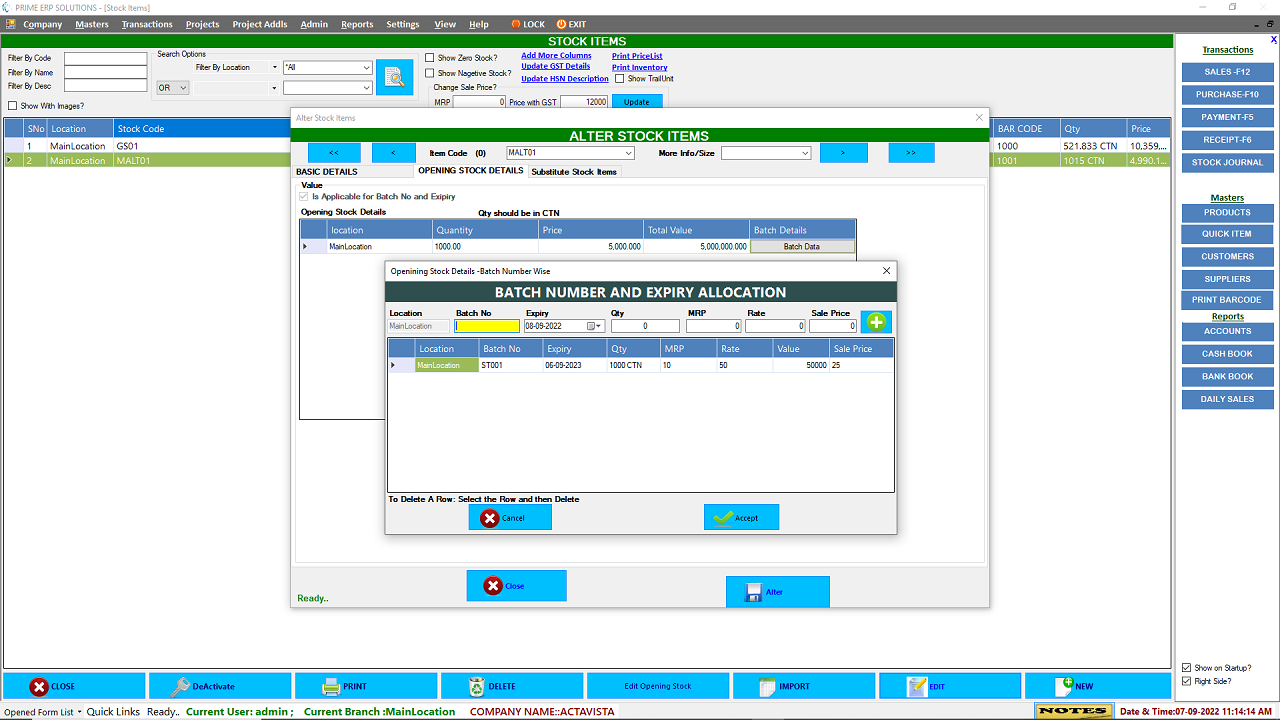Open the Expiry date calendar picker icon
This screenshot has height=720, width=1280.
[x=592, y=326]
